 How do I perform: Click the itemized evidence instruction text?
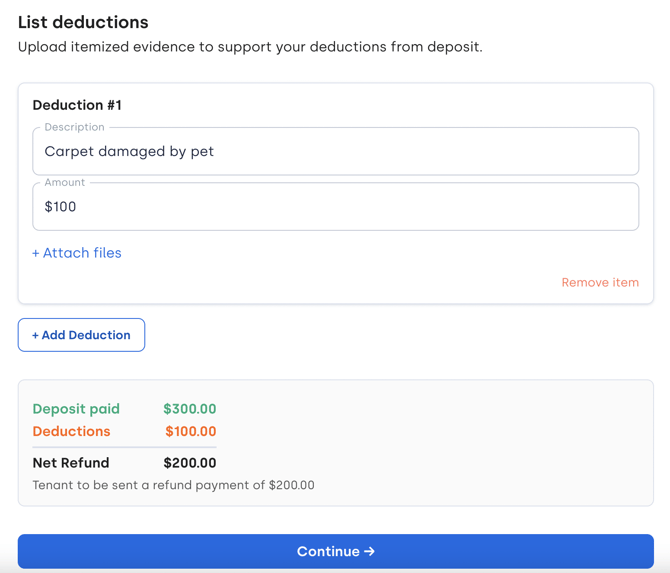click(250, 47)
